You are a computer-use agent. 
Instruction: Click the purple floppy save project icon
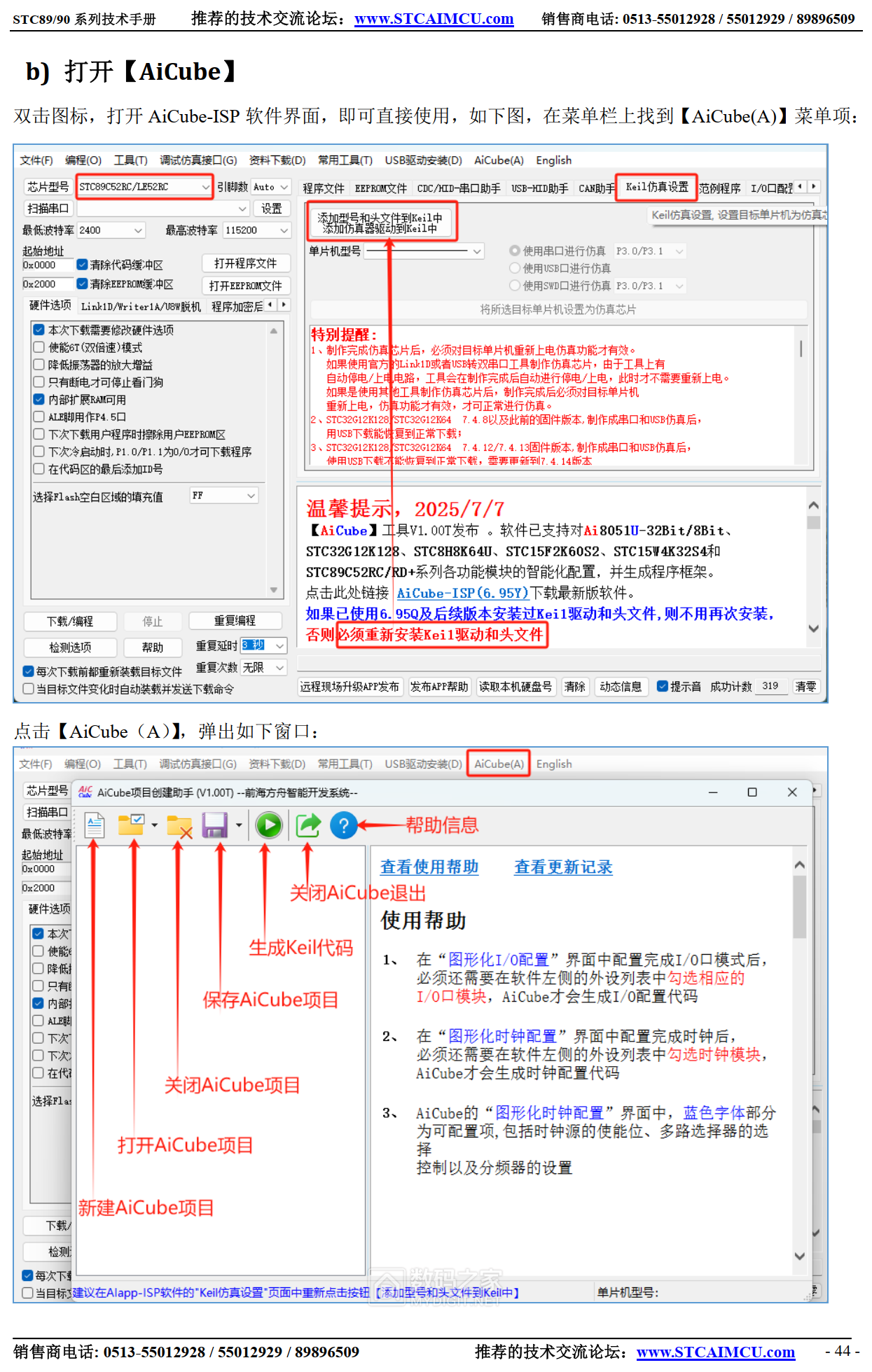pyautogui.click(x=215, y=825)
